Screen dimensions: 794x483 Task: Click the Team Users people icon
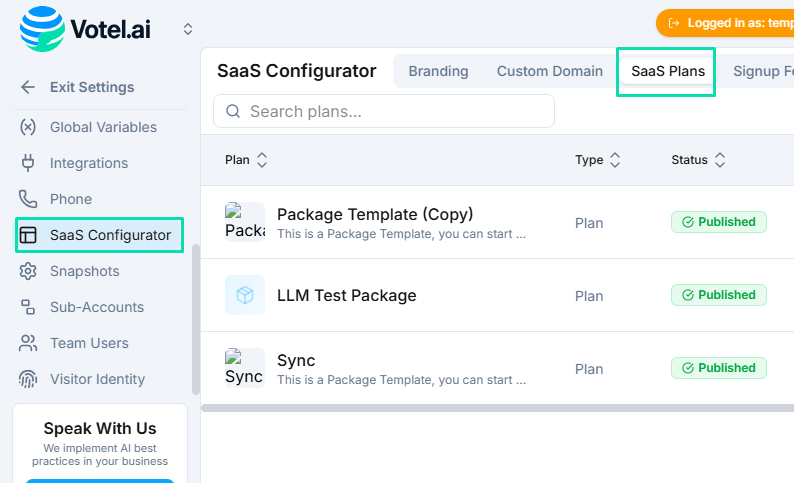pos(28,343)
